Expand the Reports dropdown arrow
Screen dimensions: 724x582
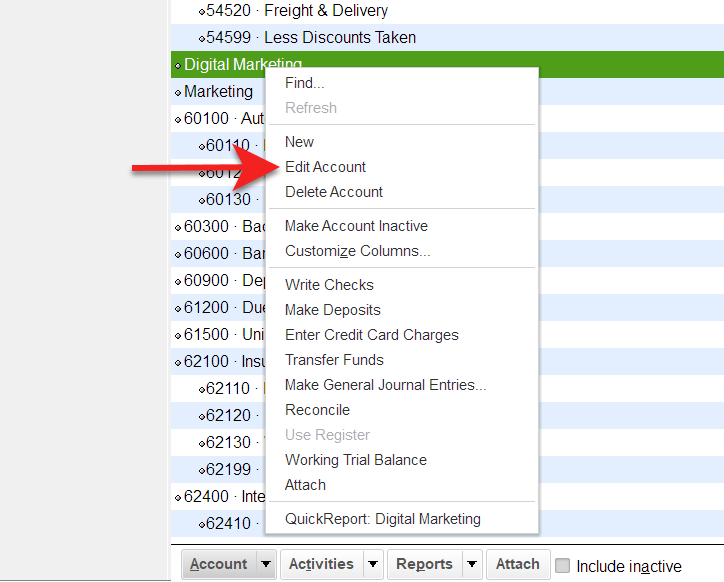tap(472, 564)
